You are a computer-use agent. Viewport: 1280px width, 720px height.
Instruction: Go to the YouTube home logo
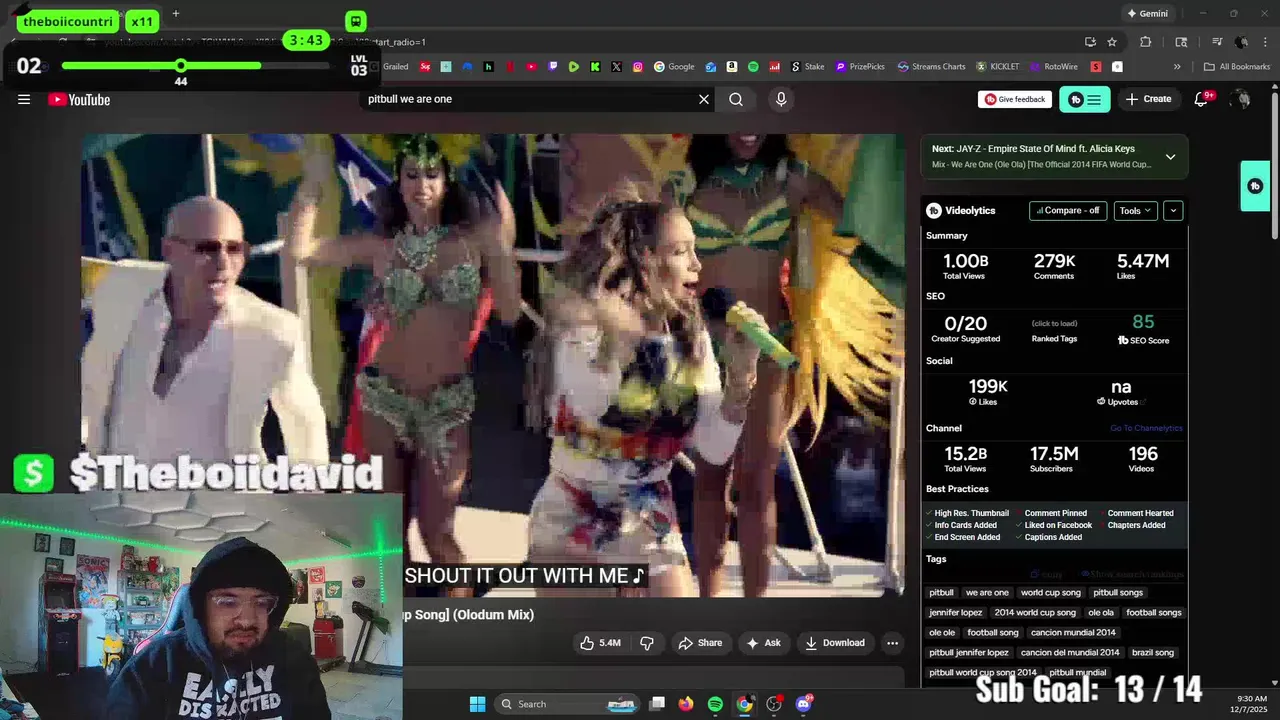(79, 99)
